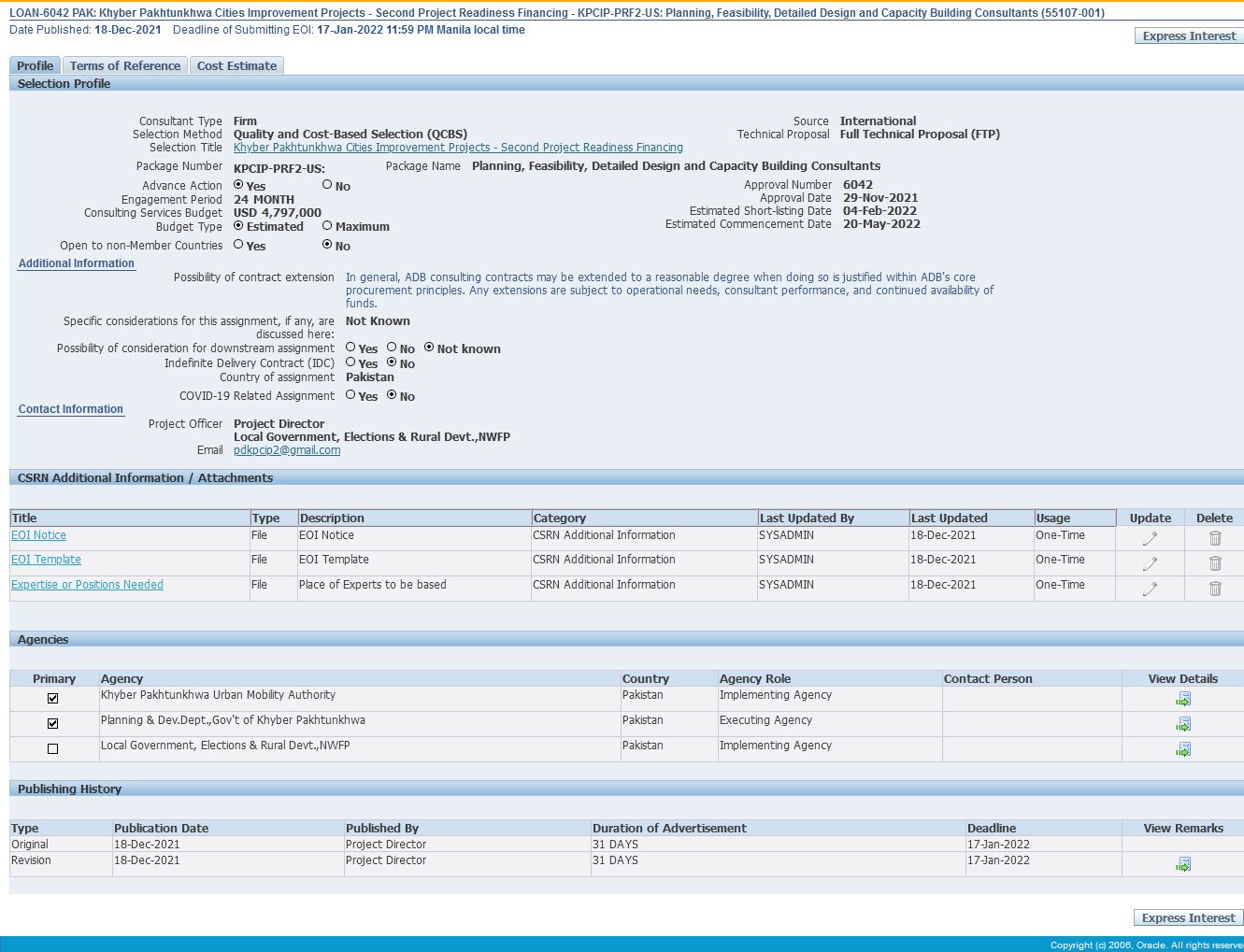This screenshot has height=952, width=1244.
Task: Select Yes for Open to non-Member Countries
Action: tap(238, 245)
